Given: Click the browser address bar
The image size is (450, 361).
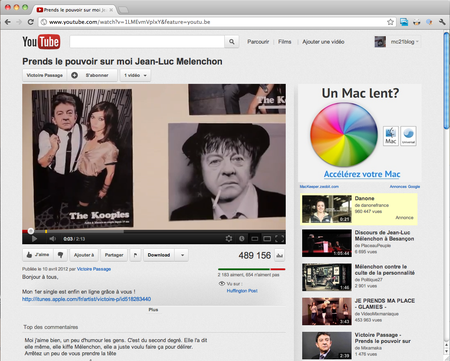Looking at the screenshot, I should click(x=217, y=22).
